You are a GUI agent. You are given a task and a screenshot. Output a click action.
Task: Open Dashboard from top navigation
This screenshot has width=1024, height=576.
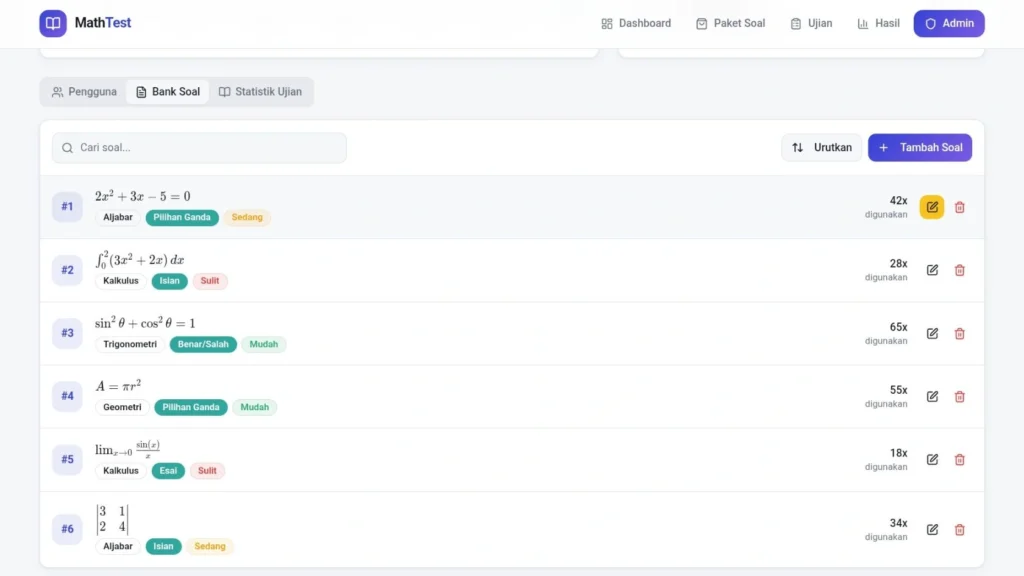(636, 24)
